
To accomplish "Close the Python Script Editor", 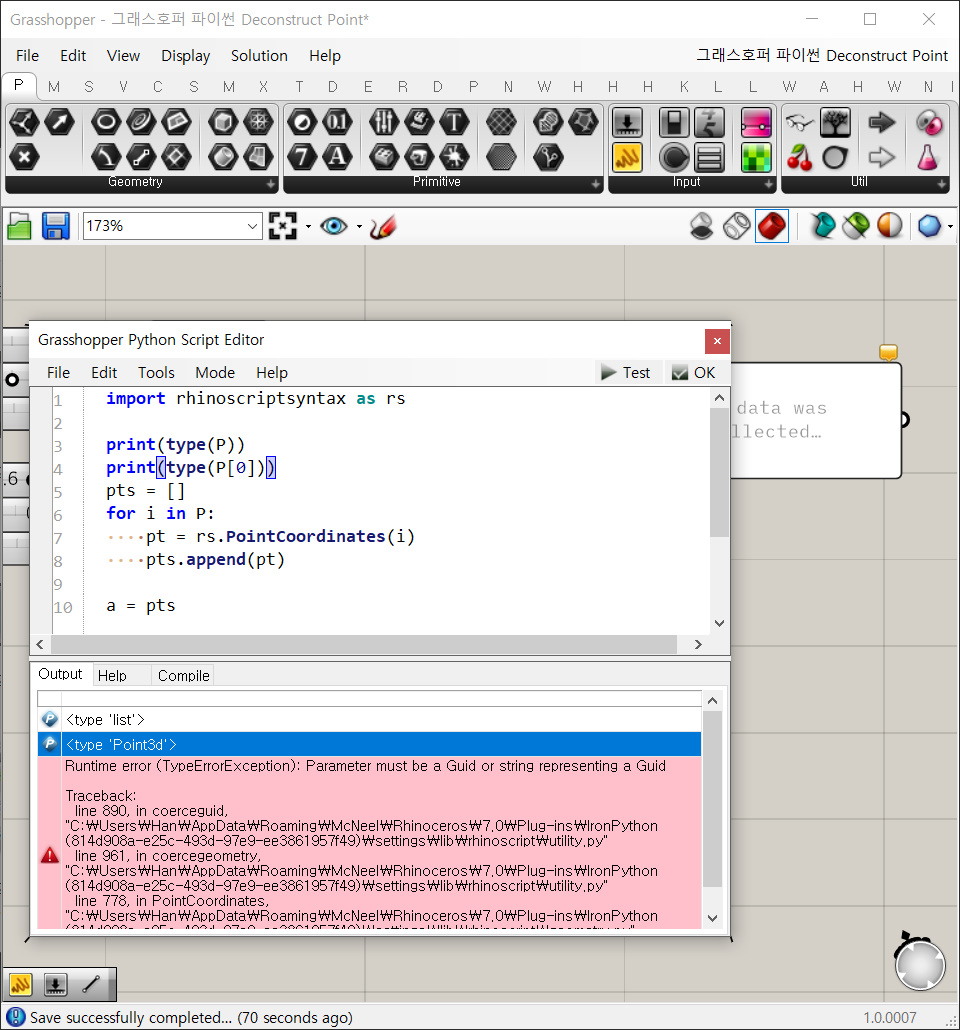I will (717, 341).
